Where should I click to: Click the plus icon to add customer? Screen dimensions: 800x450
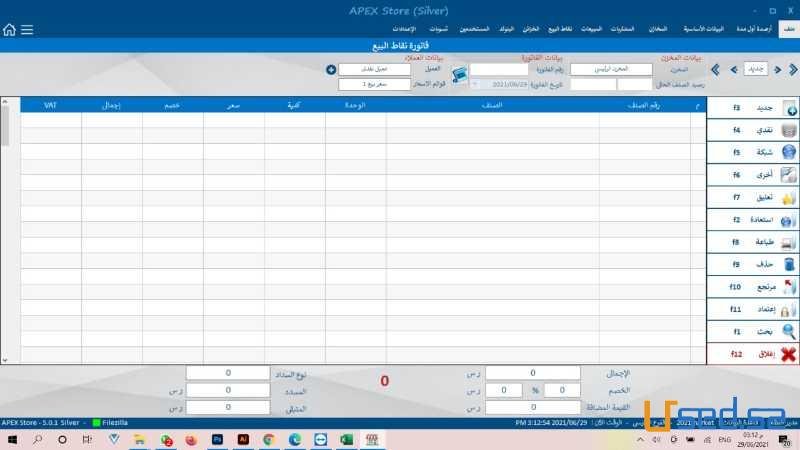[331, 69]
